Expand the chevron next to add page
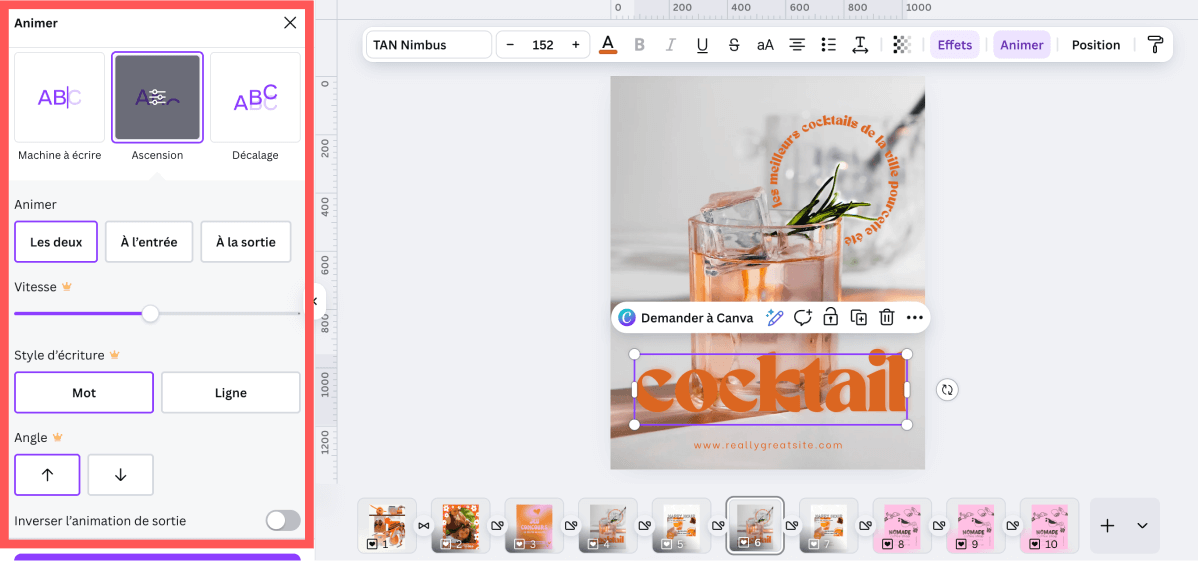This screenshot has height=561, width=1200. (x=1142, y=526)
